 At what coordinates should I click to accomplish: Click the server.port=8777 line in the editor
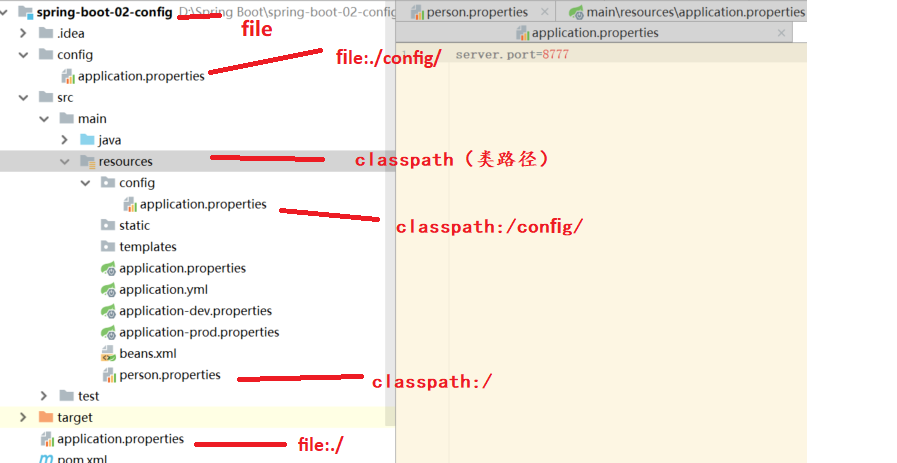512,54
